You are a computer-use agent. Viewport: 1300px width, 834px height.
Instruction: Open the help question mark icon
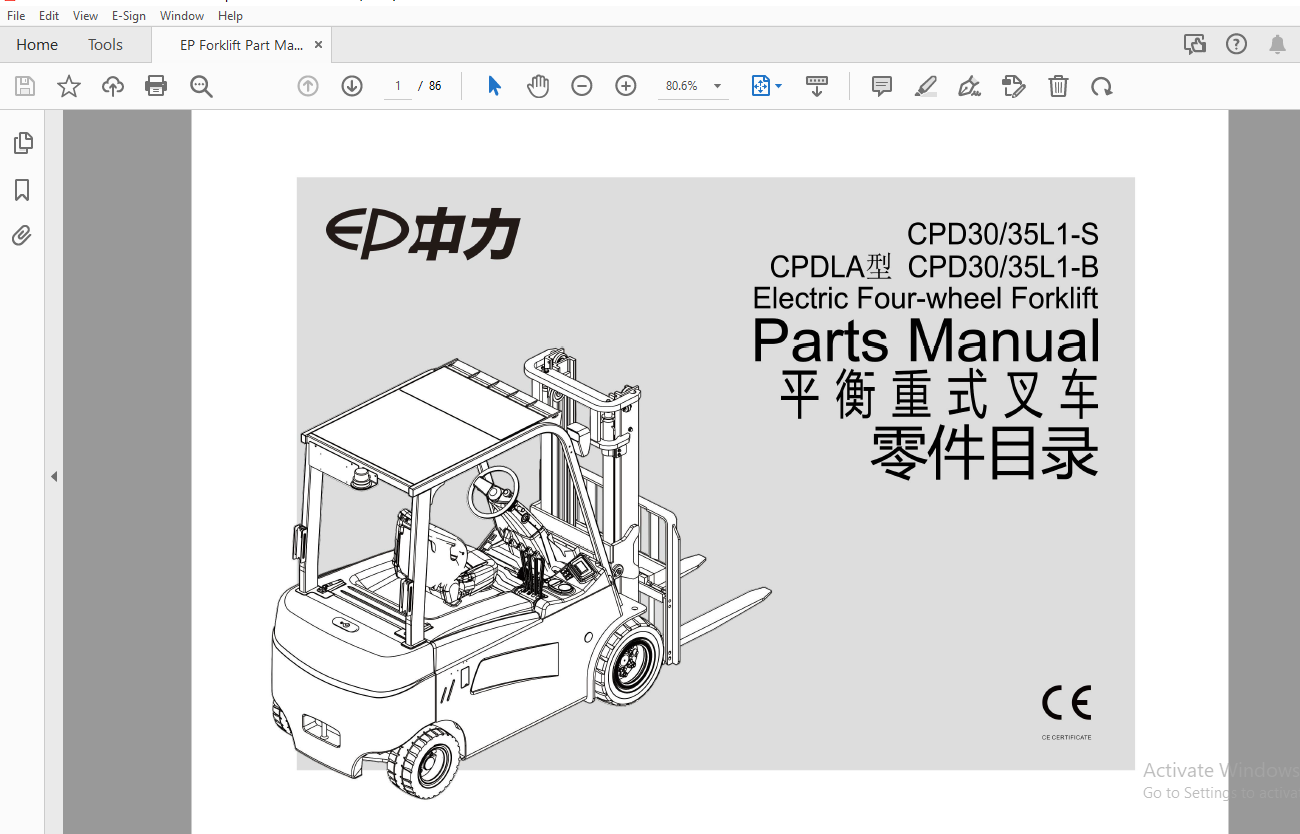click(1237, 44)
